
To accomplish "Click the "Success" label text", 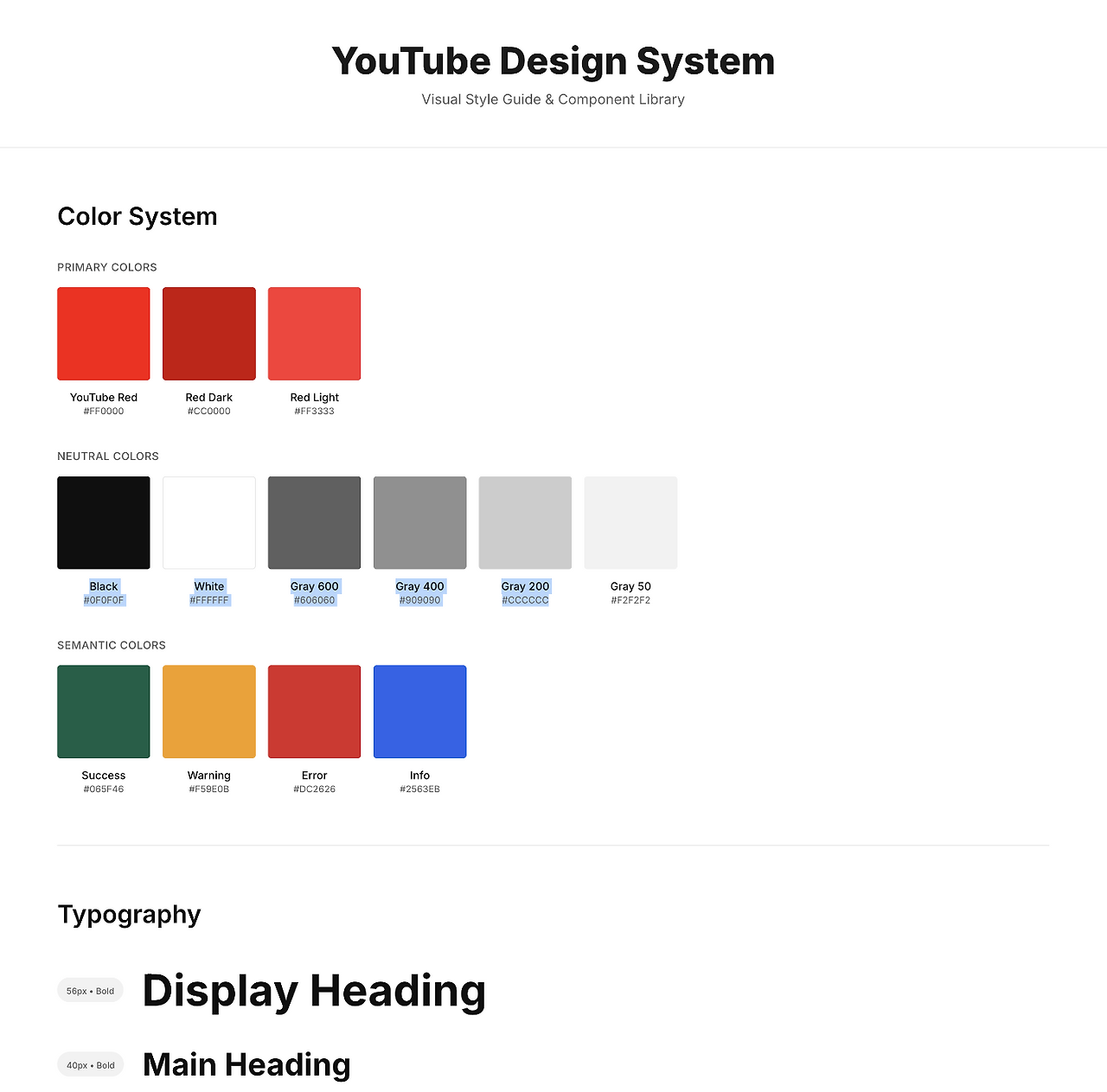I will point(104,776).
